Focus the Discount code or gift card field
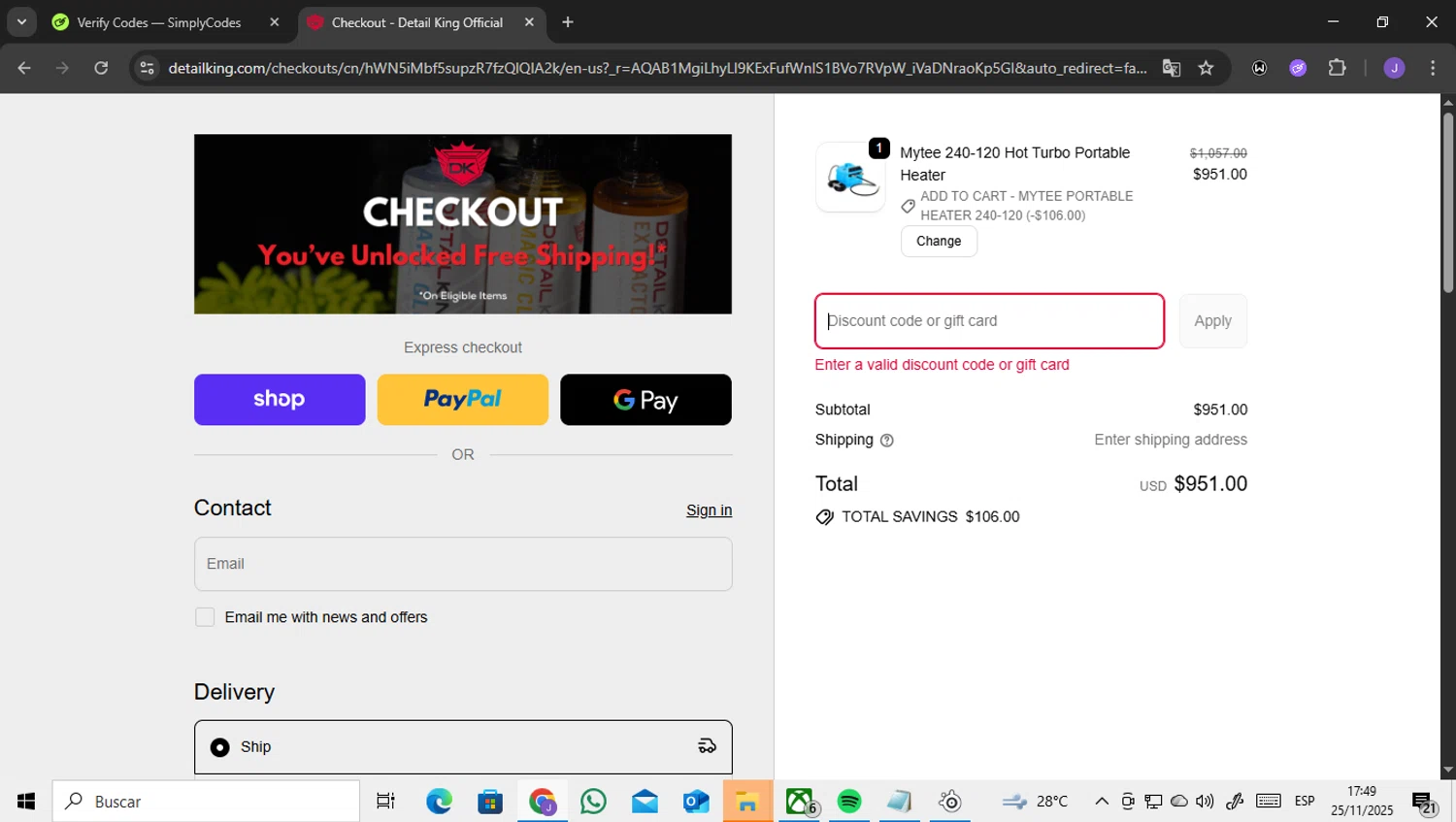Screen dimensions: 1456x822 click(989, 321)
